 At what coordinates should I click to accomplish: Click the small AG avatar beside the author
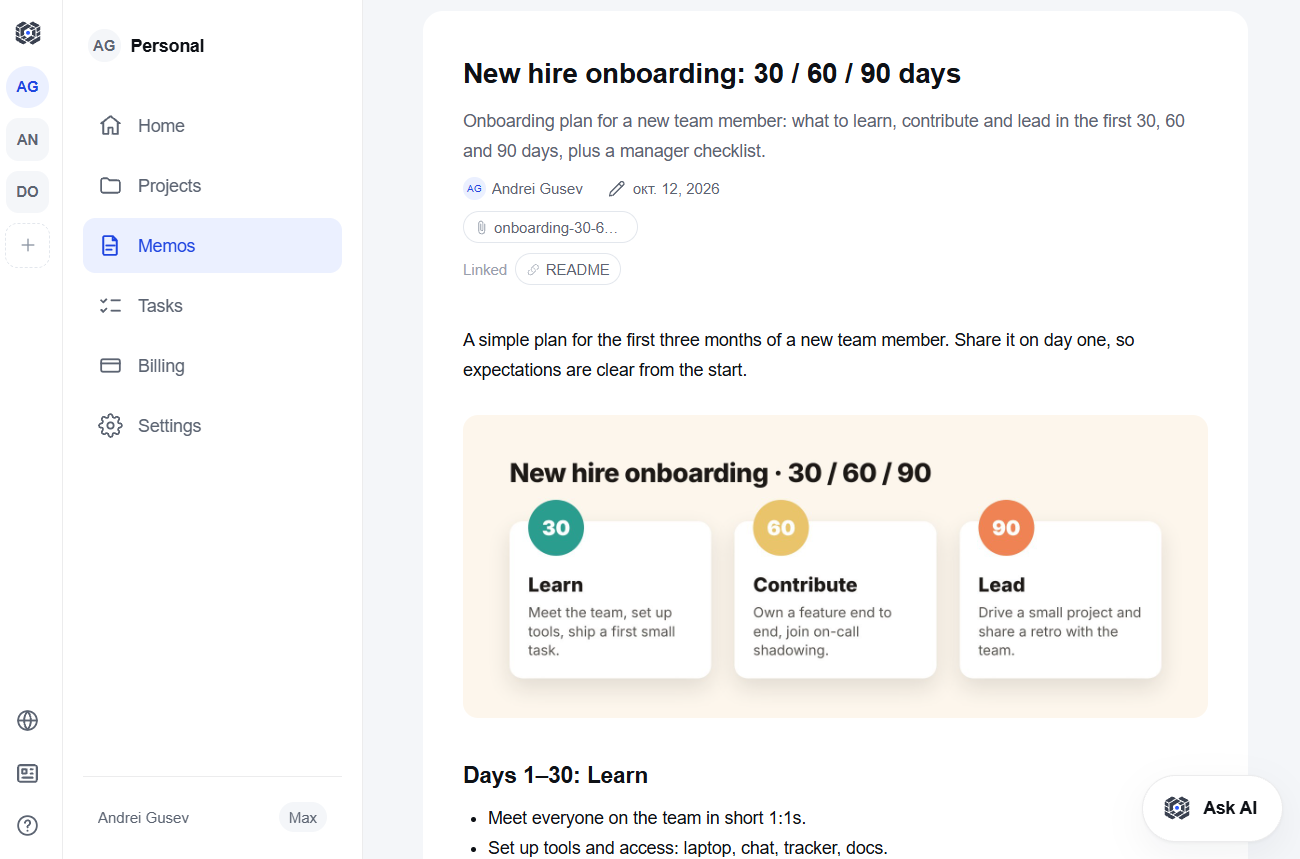click(474, 189)
